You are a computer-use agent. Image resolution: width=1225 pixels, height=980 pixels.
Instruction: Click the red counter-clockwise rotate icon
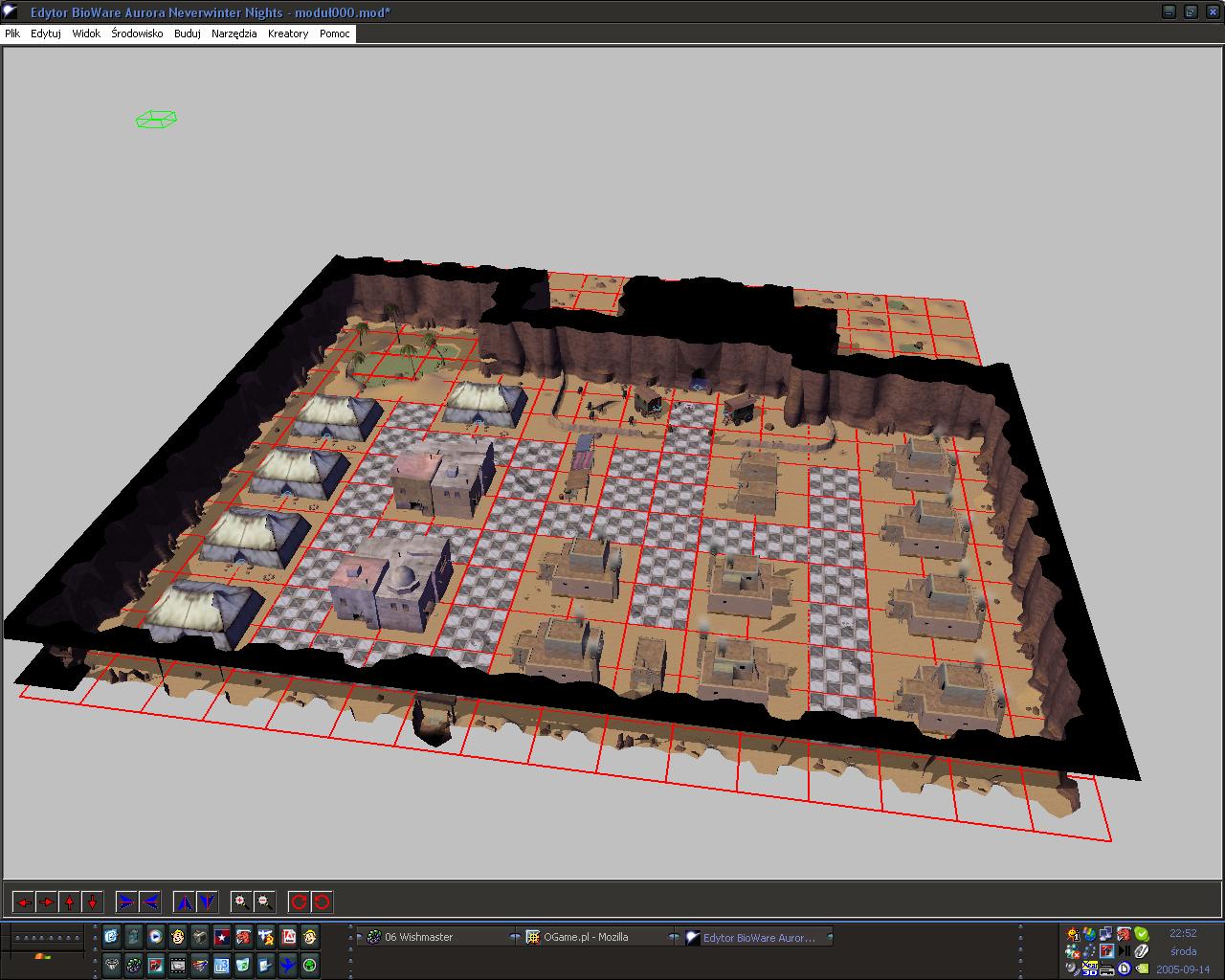322,902
